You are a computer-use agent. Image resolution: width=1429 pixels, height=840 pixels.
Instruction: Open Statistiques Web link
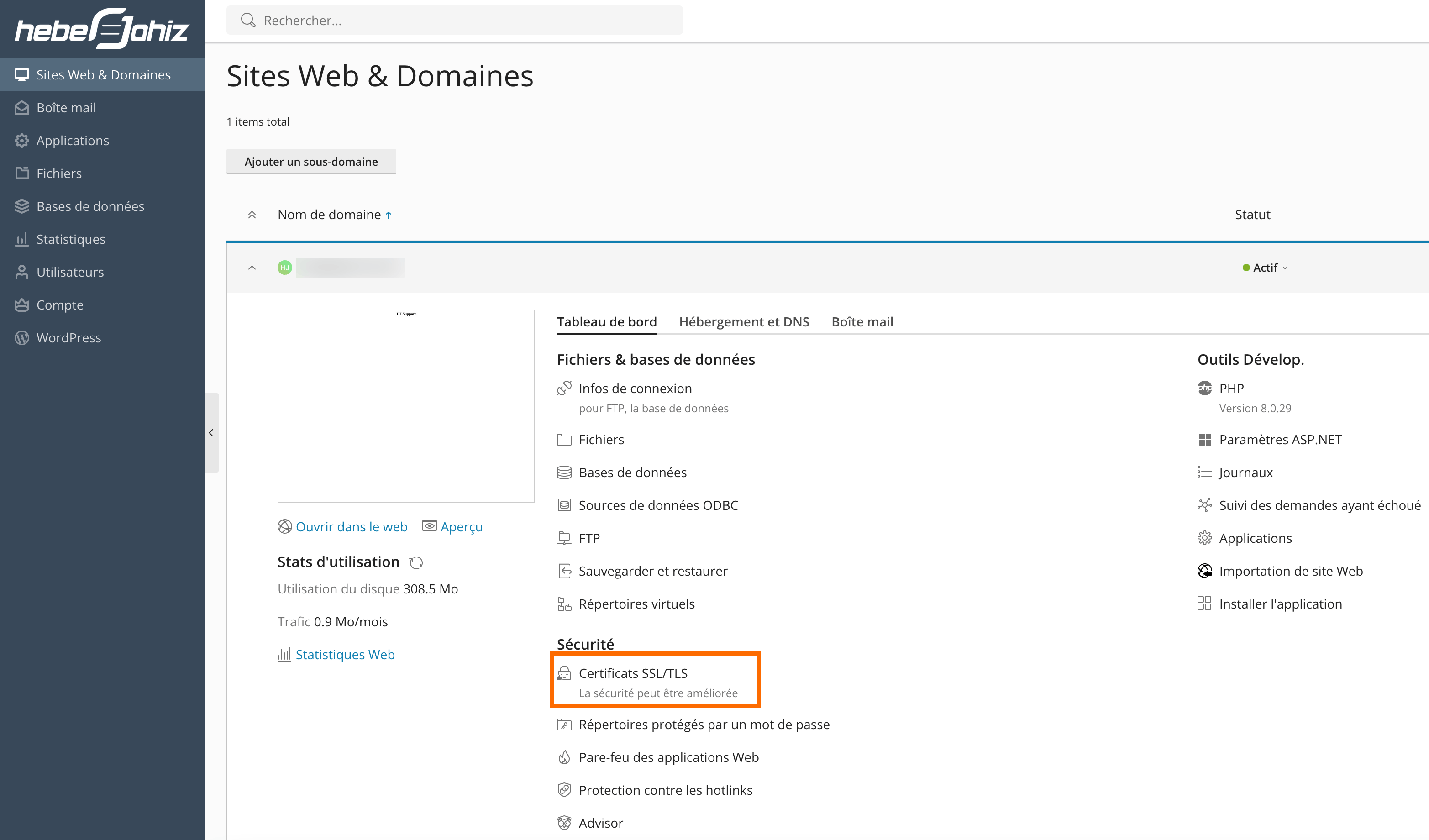345,655
